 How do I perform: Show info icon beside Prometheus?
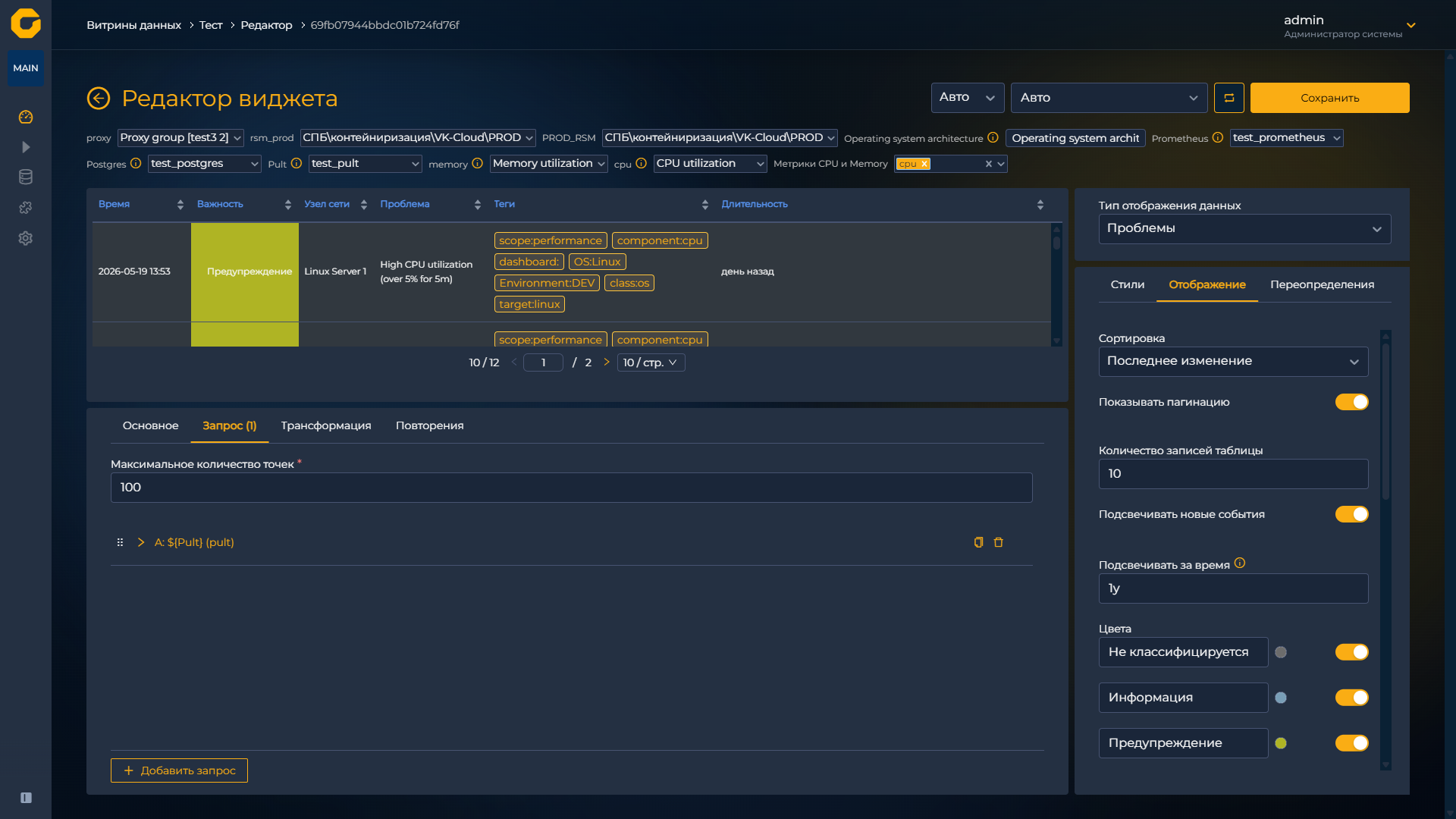coord(1218,137)
